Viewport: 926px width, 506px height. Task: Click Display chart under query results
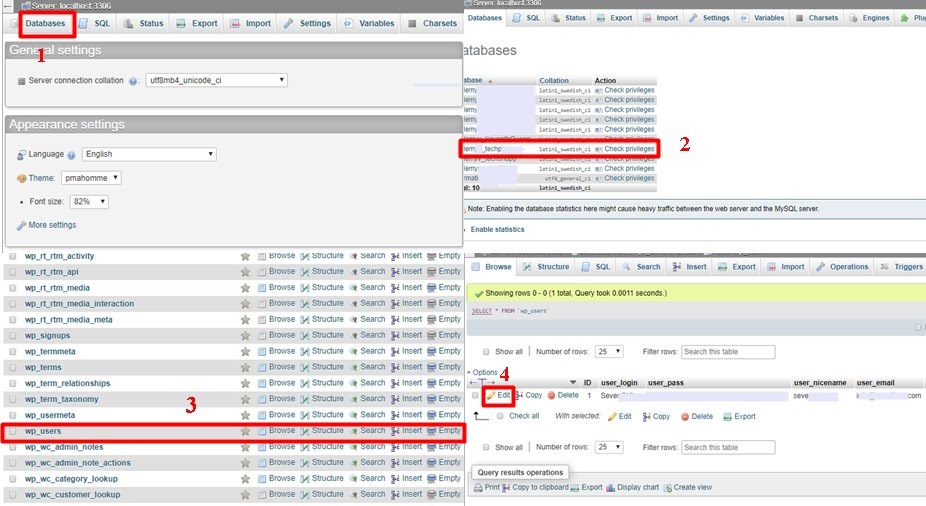[x=632, y=488]
